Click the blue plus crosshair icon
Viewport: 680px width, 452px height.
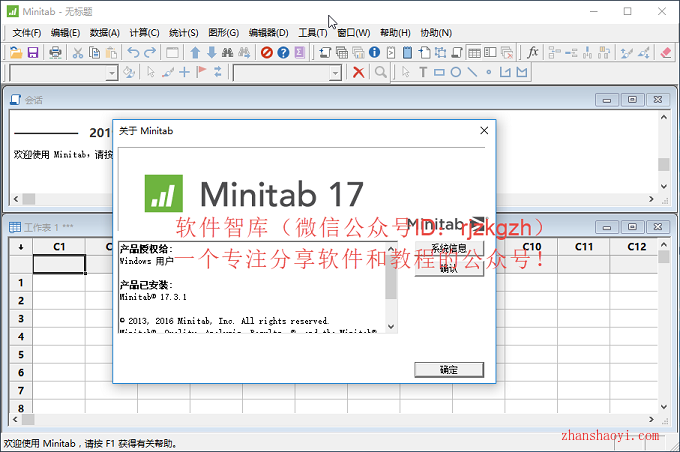coord(184,72)
